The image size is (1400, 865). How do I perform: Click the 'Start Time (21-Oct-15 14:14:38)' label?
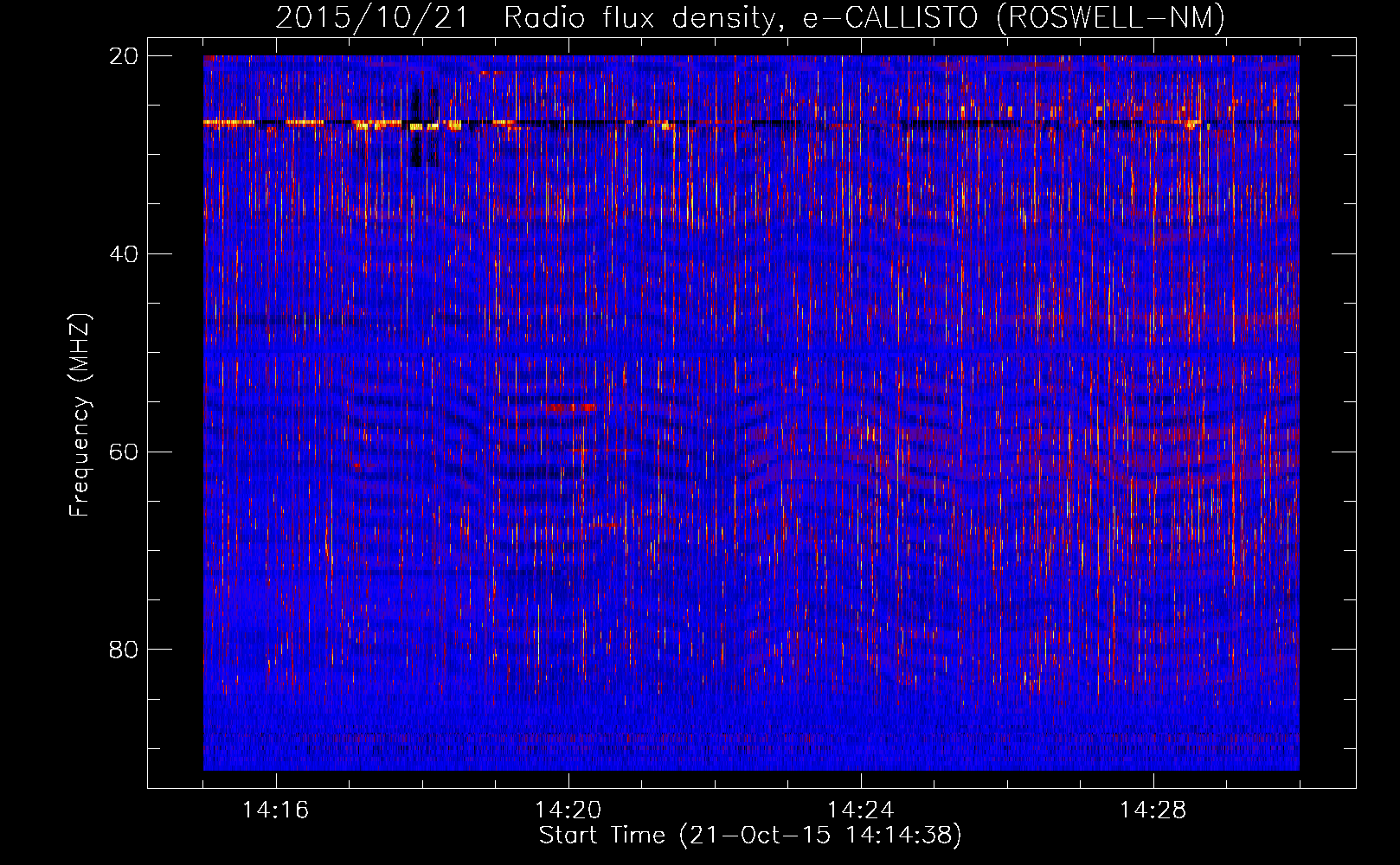(x=750, y=836)
